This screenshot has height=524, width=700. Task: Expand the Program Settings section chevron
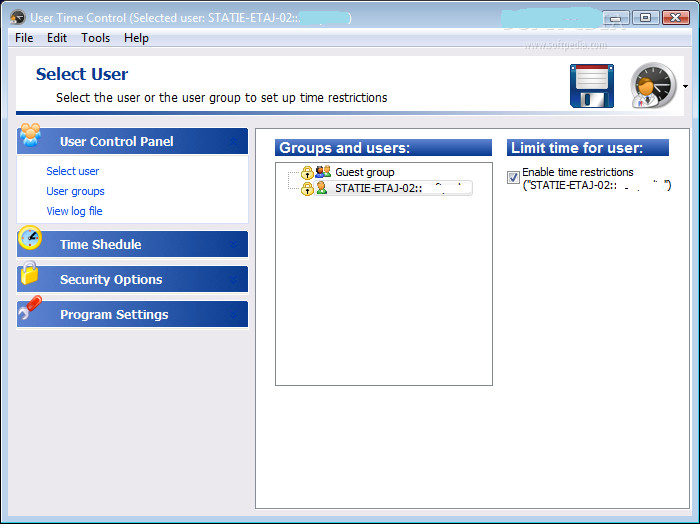click(233, 315)
